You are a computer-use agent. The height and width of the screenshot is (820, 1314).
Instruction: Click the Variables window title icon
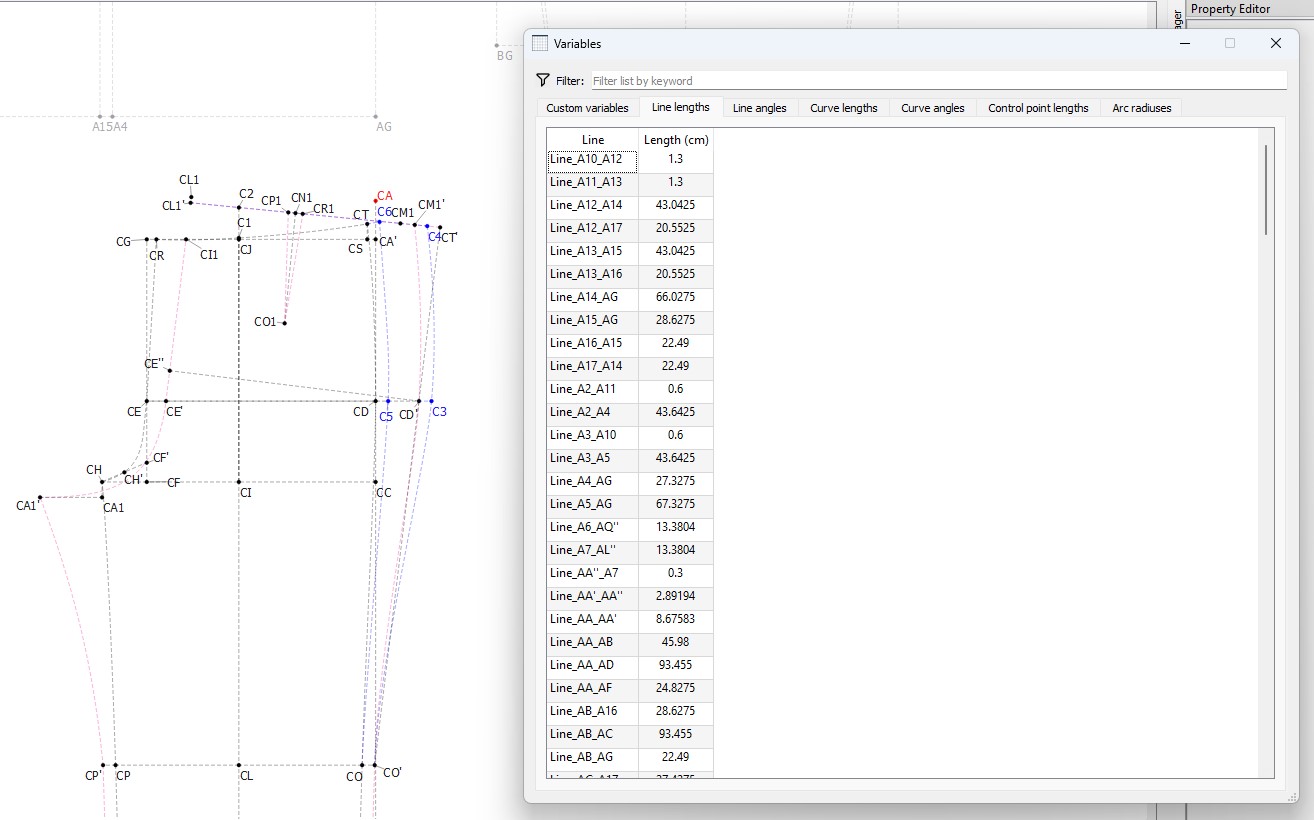[540, 43]
